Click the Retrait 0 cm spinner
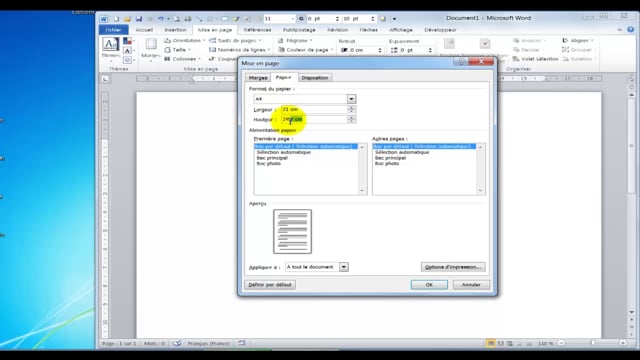Image resolution: width=640 pixels, height=360 pixels. click(x=380, y=50)
